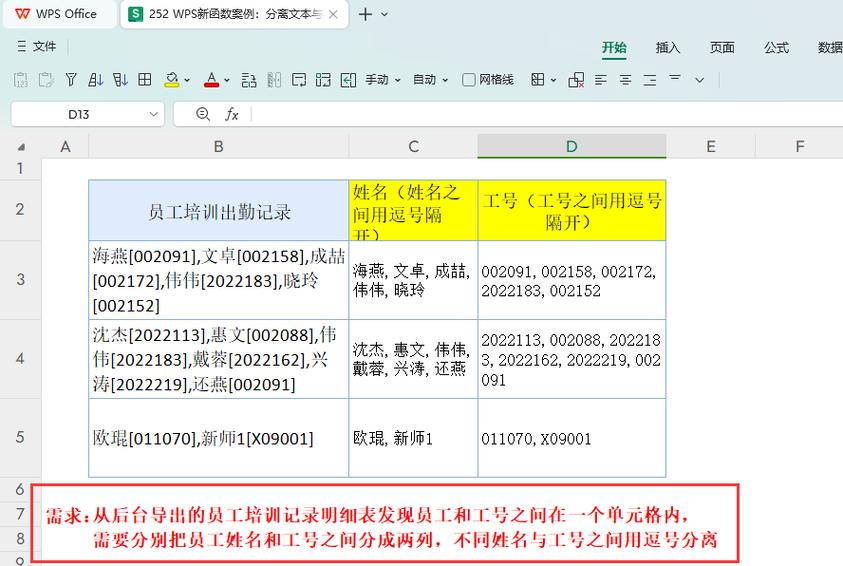This screenshot has height=566, width=843.
Task: Select column E header
Action: 711,146
